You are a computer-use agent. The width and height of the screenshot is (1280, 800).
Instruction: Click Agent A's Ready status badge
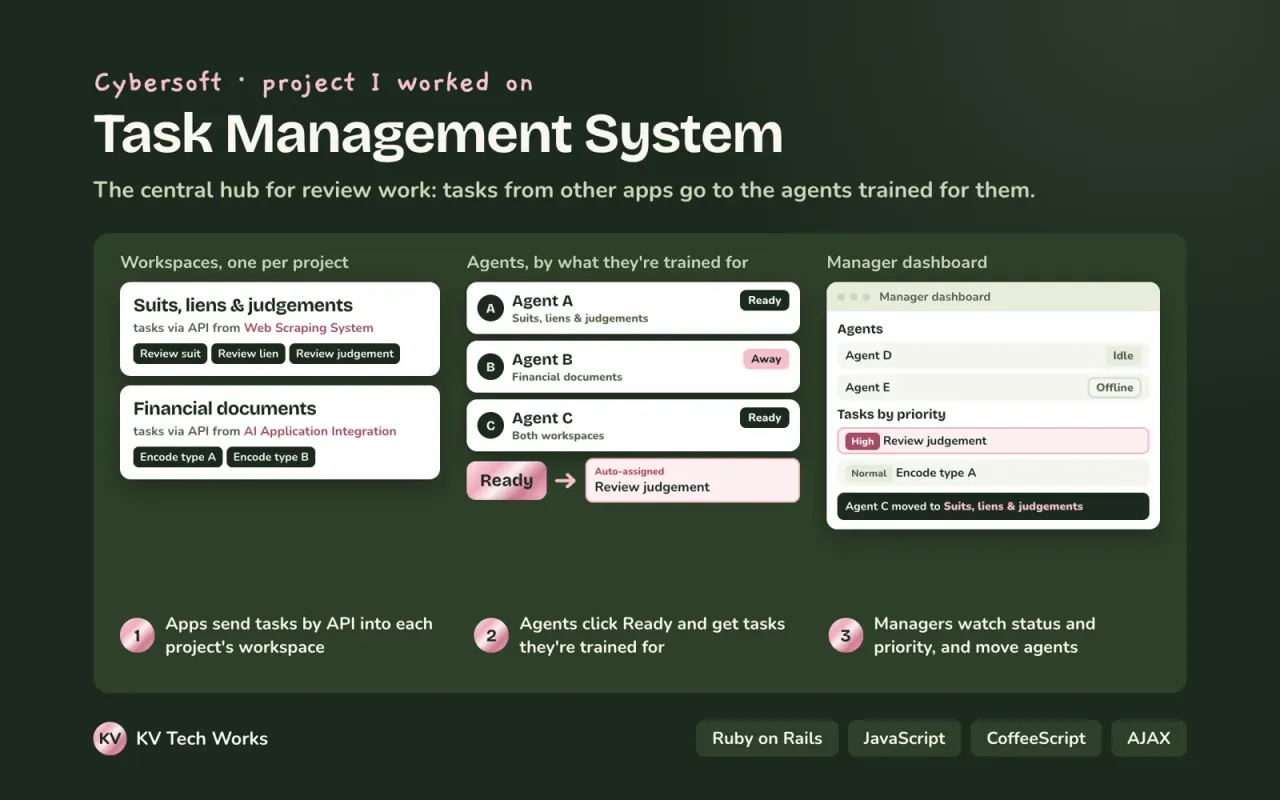(765, 300)
